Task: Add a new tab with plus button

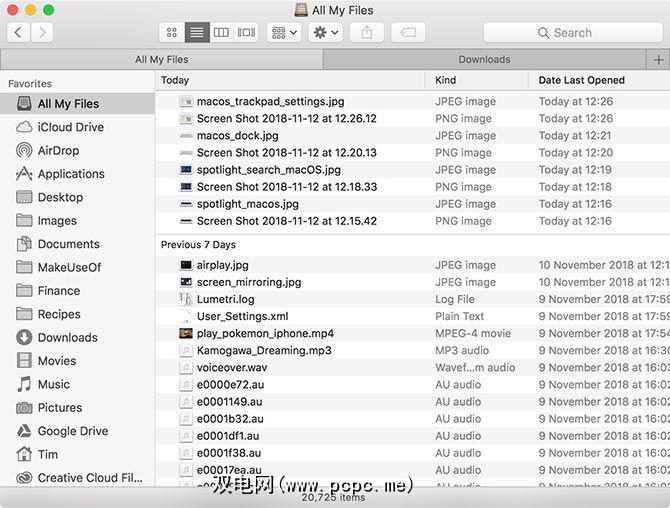Action: 658,60
